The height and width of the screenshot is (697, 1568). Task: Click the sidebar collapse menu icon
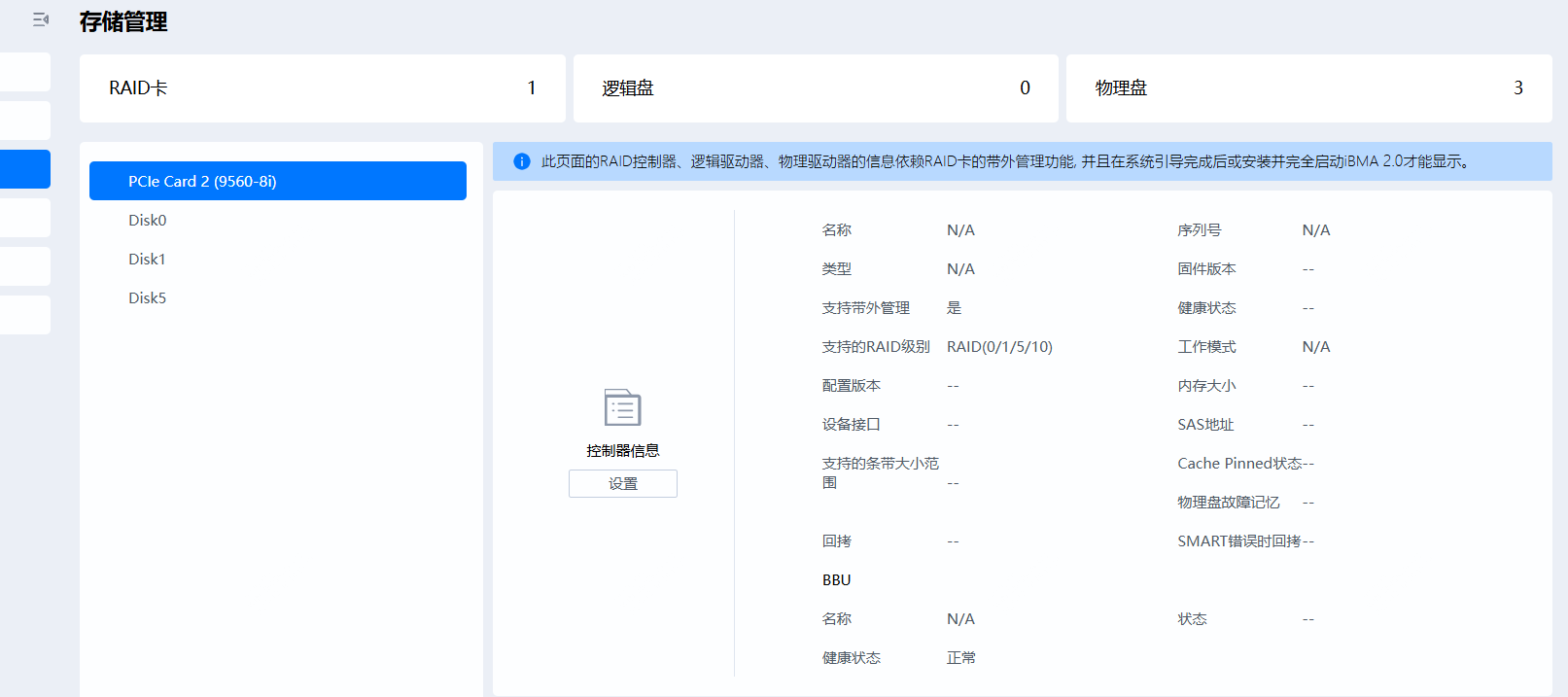[x=40, y=19]
